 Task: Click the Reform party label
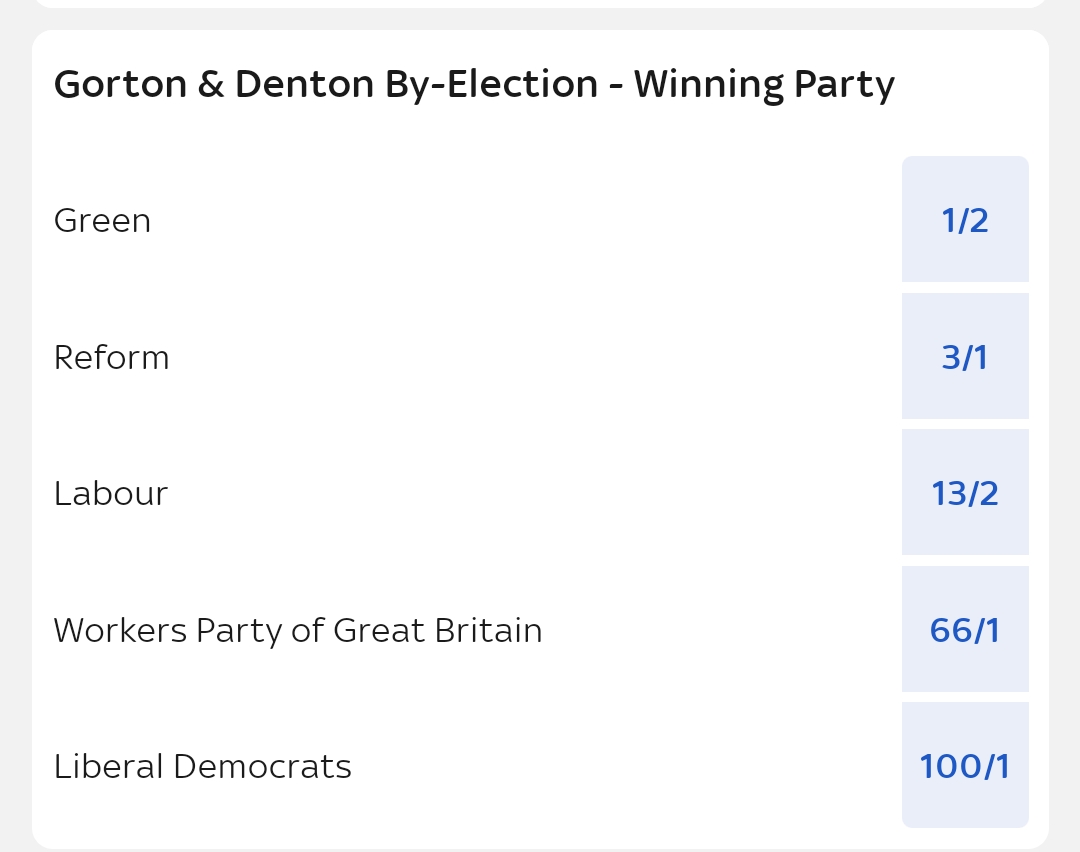(112, 358)
